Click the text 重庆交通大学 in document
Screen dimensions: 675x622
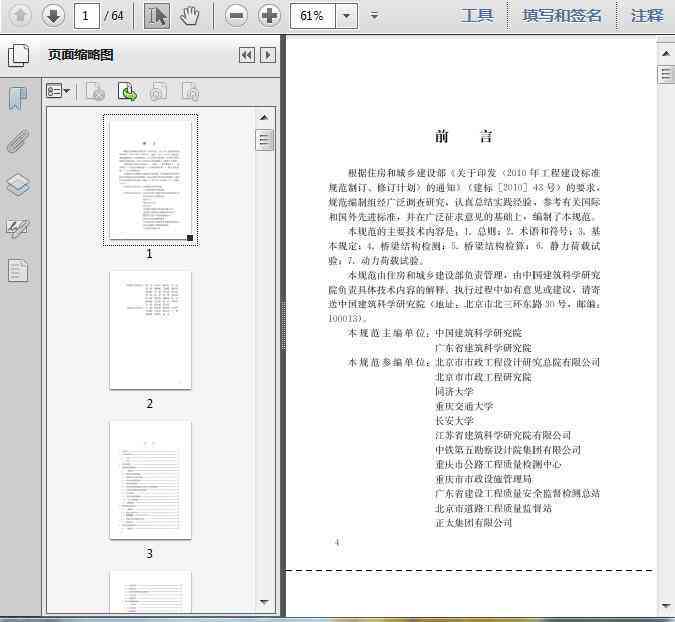point(464,406)
